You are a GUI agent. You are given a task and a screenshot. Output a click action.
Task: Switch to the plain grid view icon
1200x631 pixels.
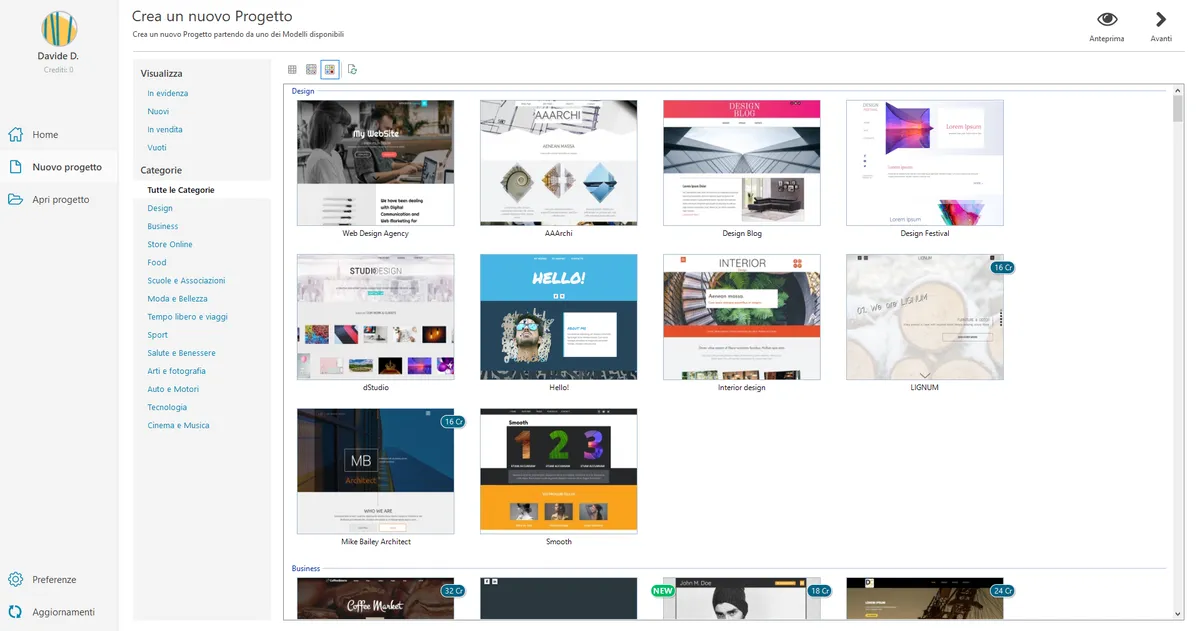click(x=292, y=70)
